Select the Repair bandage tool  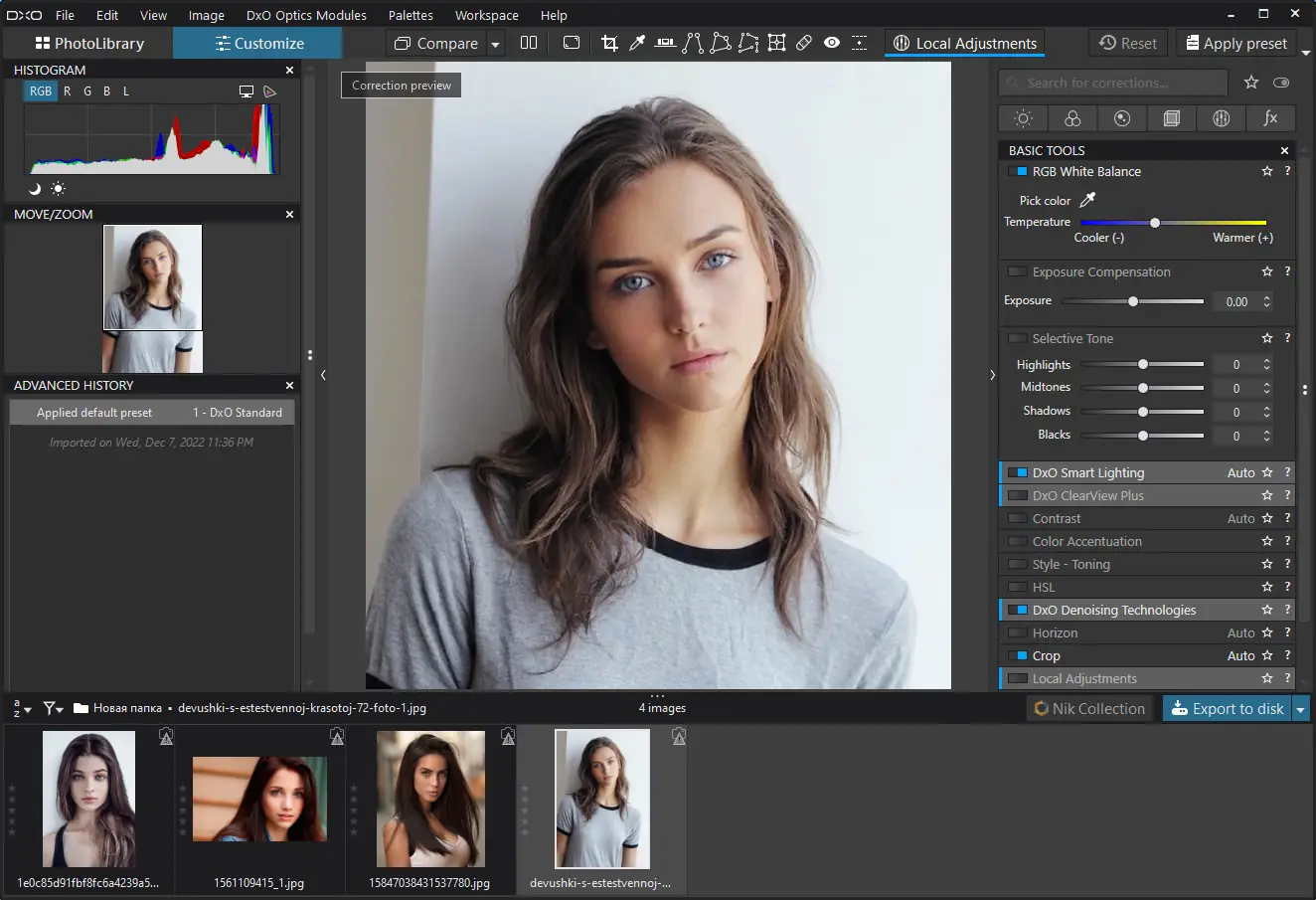804,43
